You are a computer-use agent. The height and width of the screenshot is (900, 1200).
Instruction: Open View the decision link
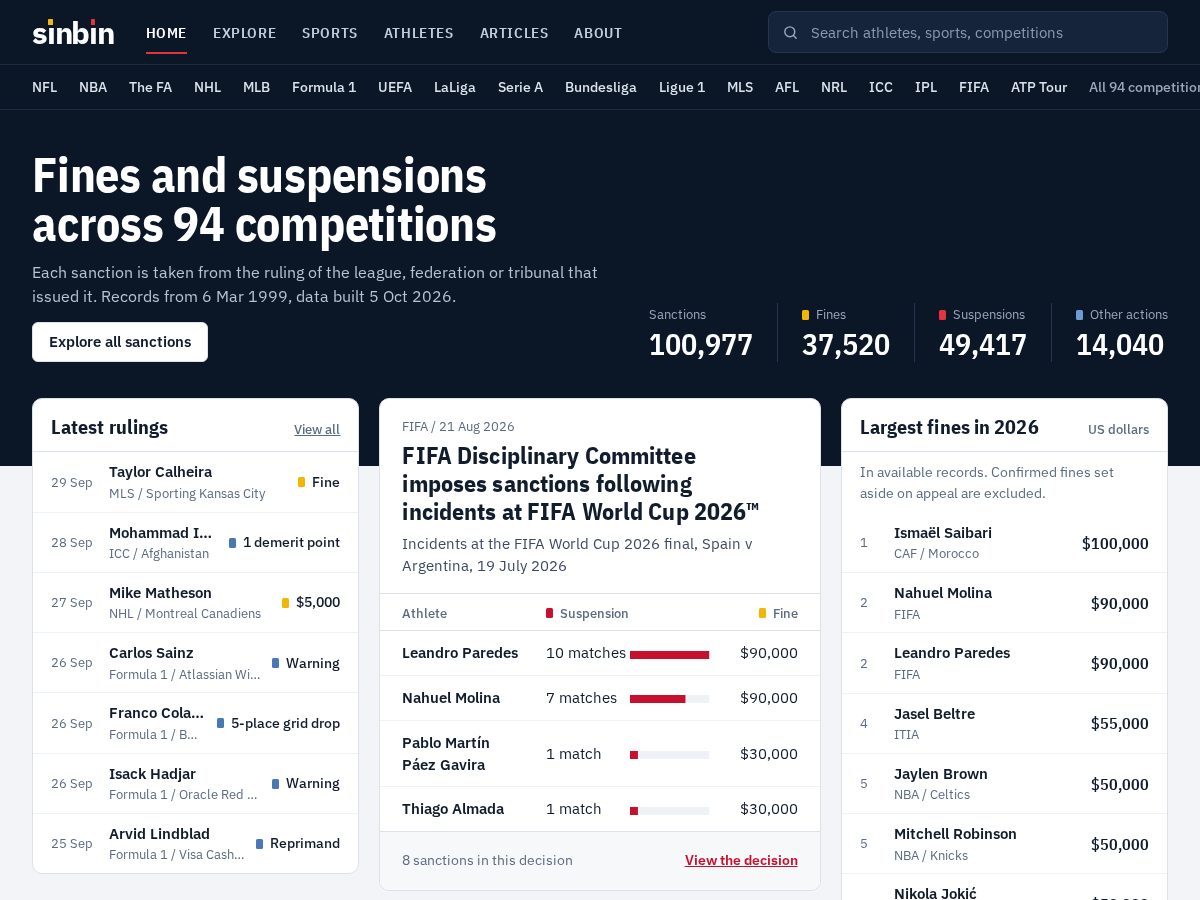point(741,860)
